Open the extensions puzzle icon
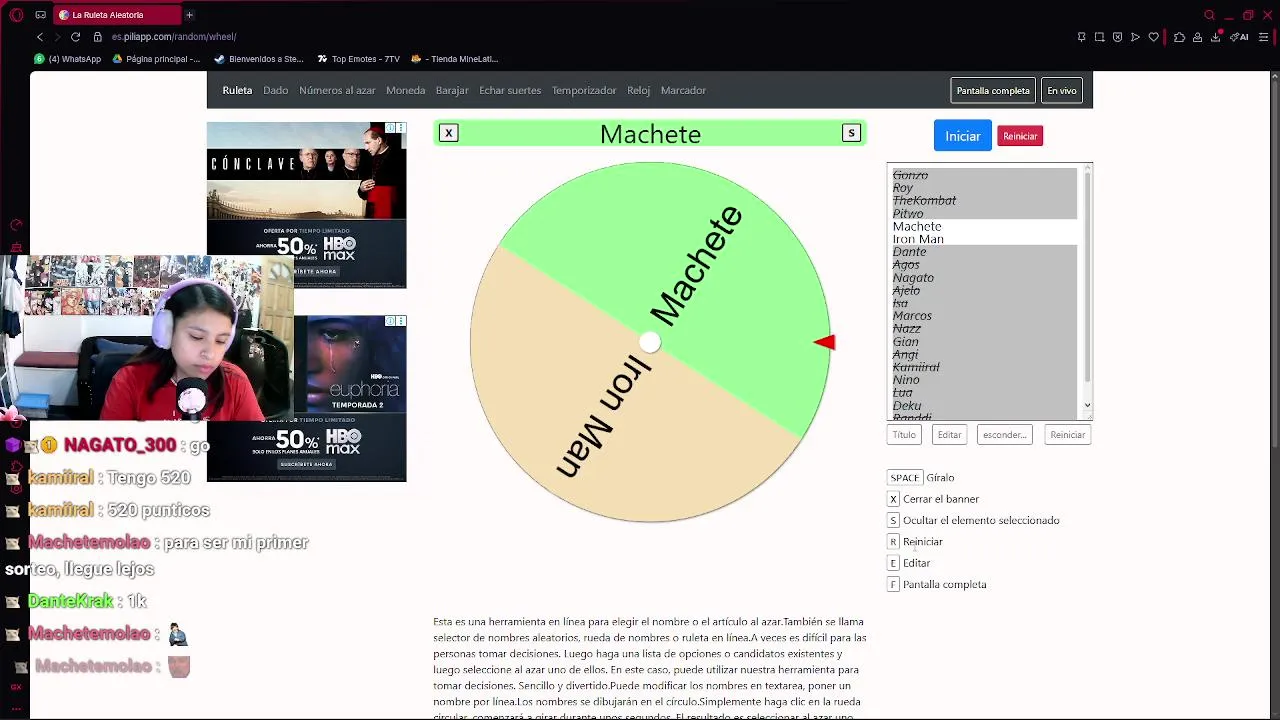Viewport: 1280px width, 720px height. tap(1179, 37)
